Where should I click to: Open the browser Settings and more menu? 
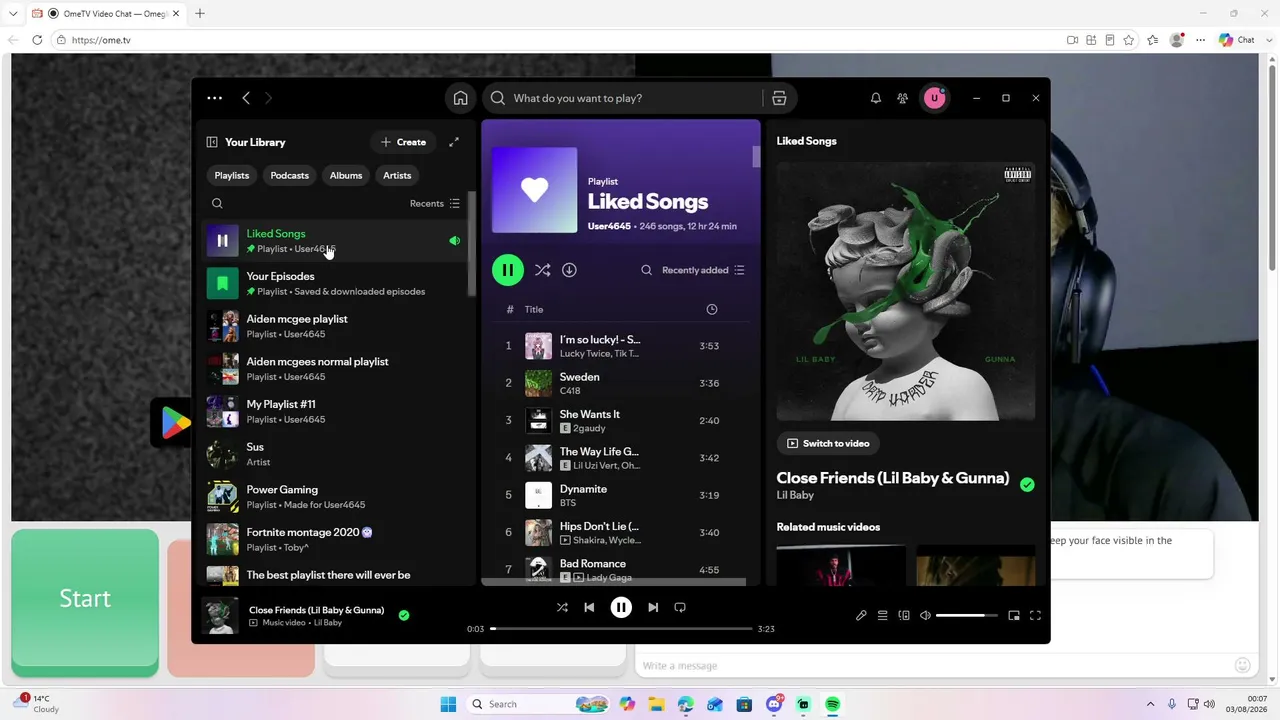(1200, 40)
